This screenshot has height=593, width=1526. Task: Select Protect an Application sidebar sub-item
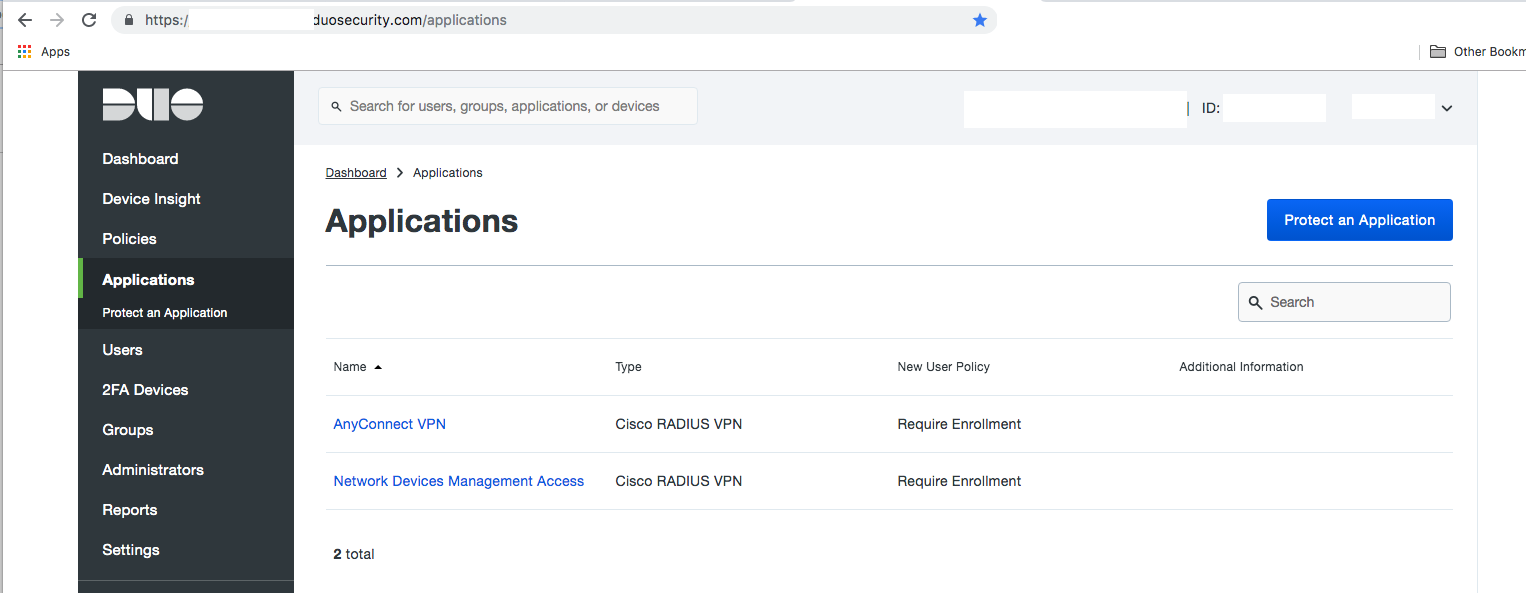coord(165,313)
